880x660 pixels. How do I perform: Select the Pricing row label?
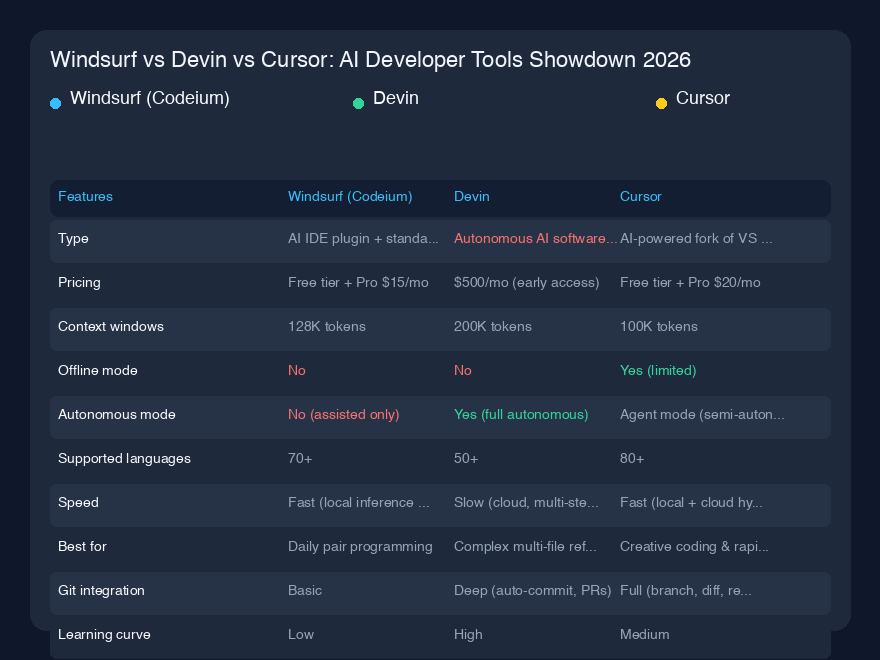[x=79, y=282]
